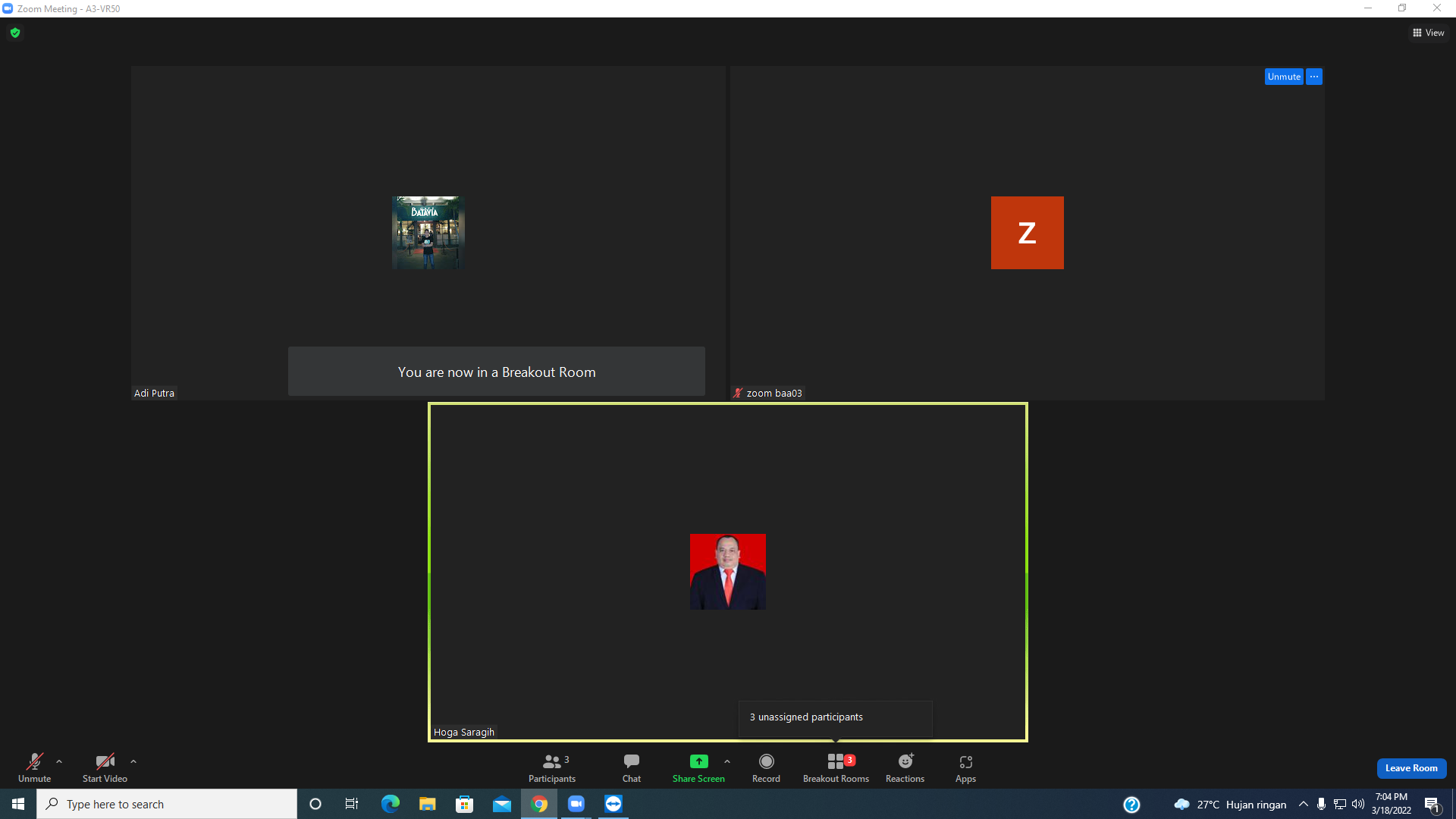Viewport: 1456px width, 819px height.
Task: Click the zoom baa03 name label
Action: [774, 393]
